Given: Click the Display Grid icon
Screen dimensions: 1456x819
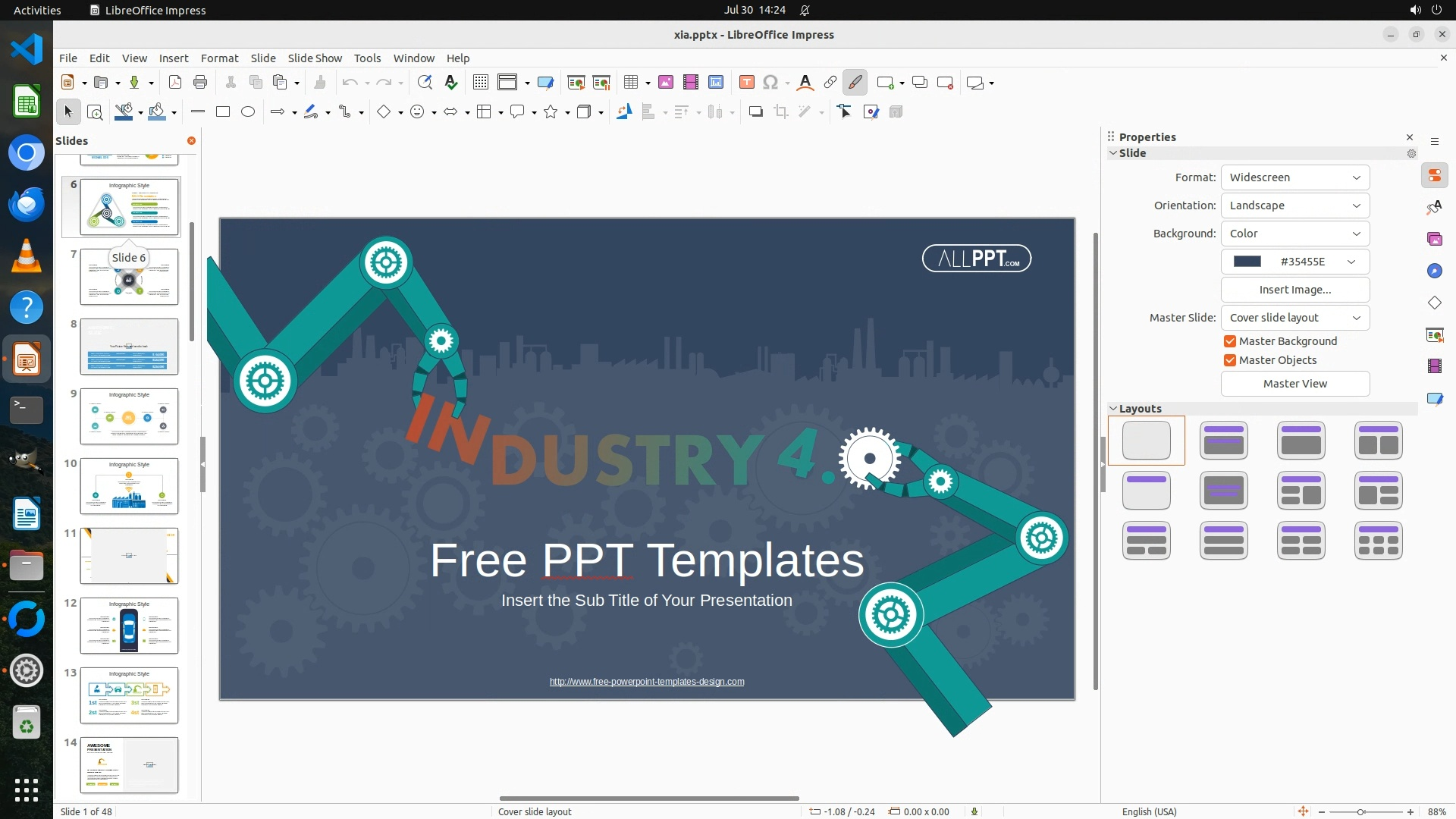Looking at the screenshot, I should (480, 83).
